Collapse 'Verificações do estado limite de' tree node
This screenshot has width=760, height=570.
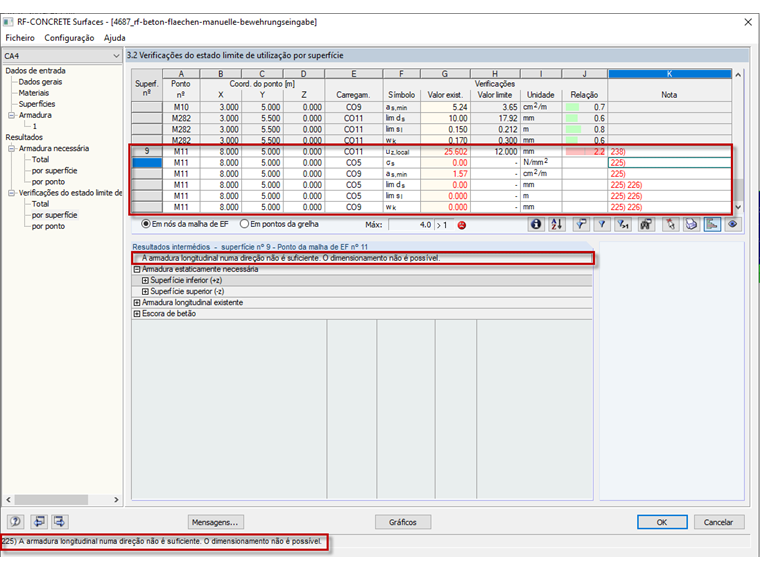coord(11,193)
